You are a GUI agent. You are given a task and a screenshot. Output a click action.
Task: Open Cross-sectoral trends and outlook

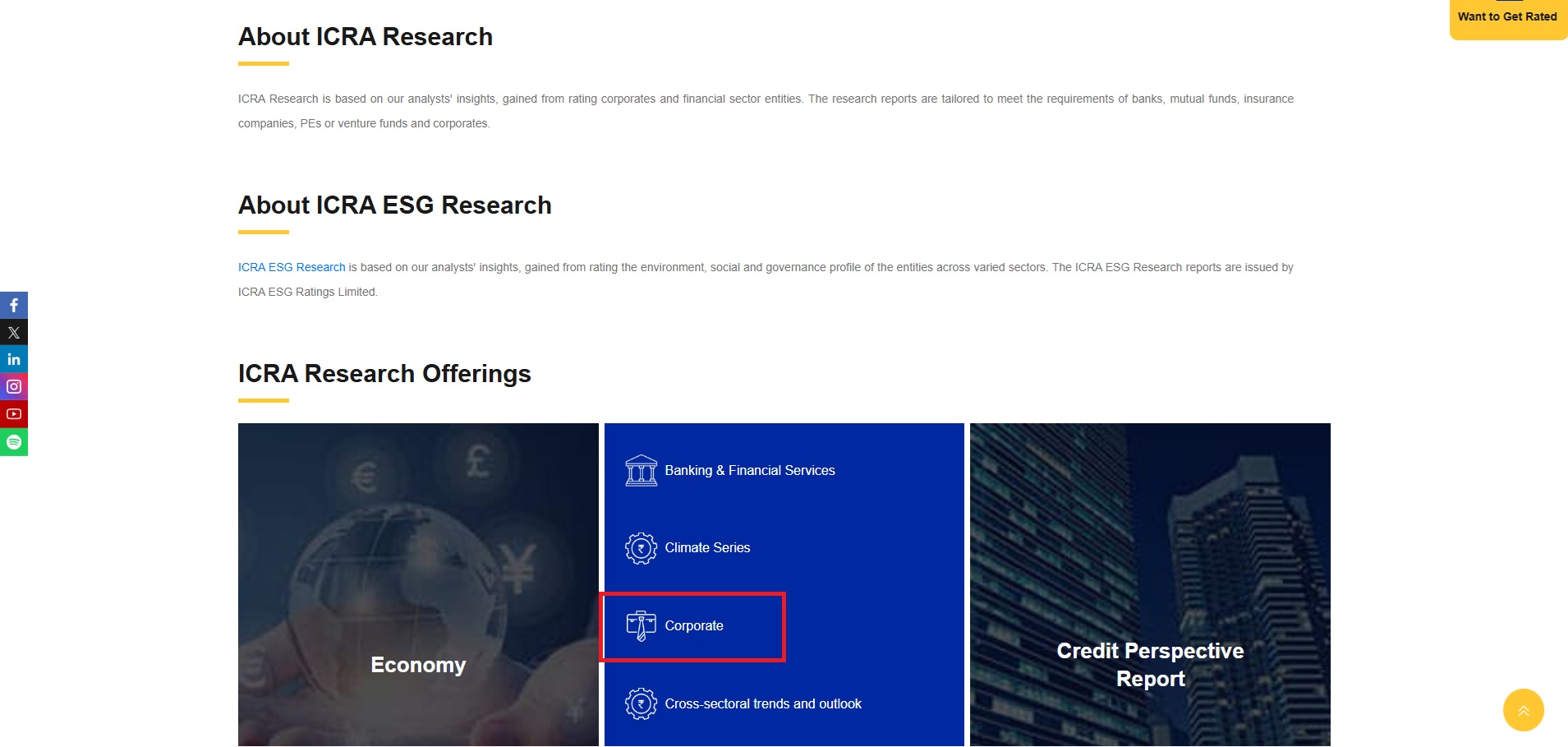point(763,704)
